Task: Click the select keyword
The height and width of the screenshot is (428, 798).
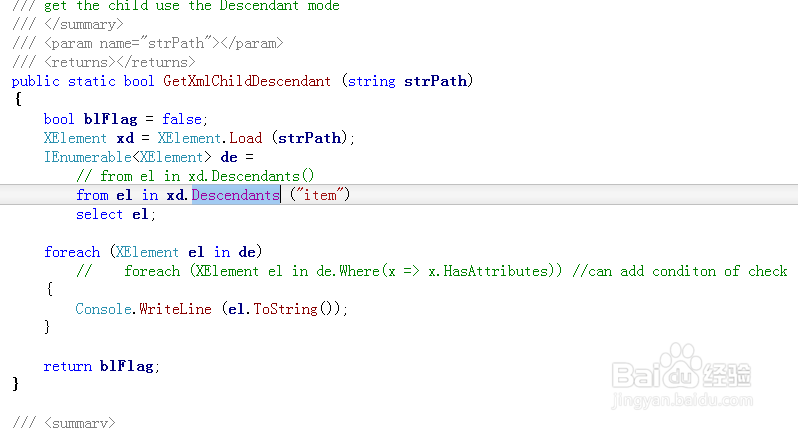Action: coord(99,214)
